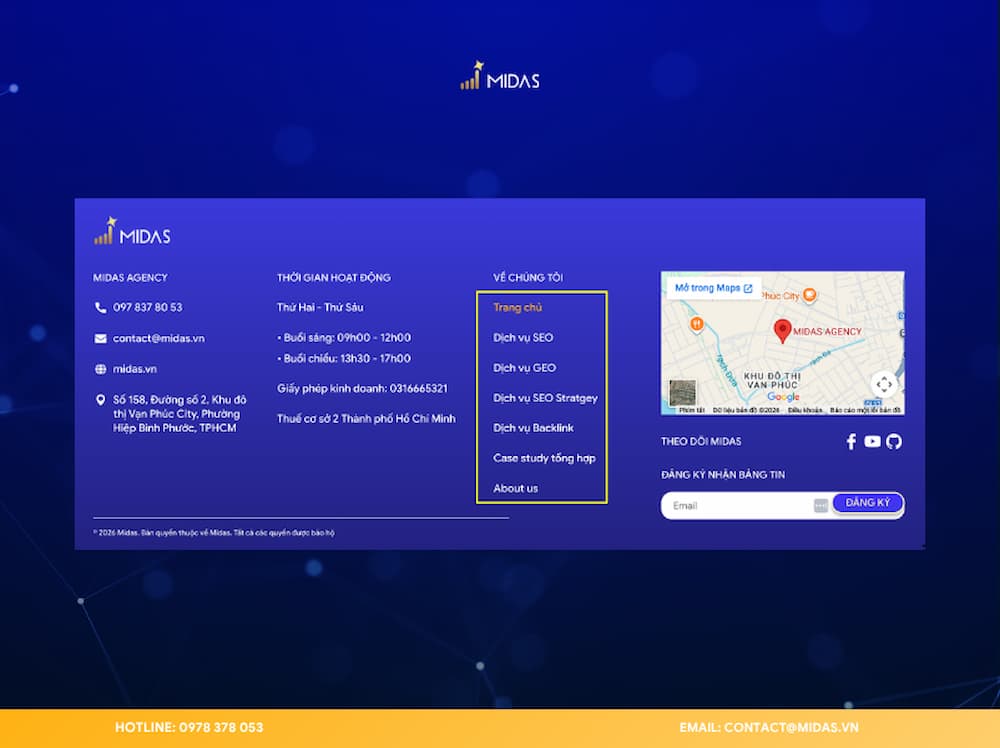Screen dimensions: 1000x748
Task: Click the password-manager icon in Email field
Action: tap(821, 506)
